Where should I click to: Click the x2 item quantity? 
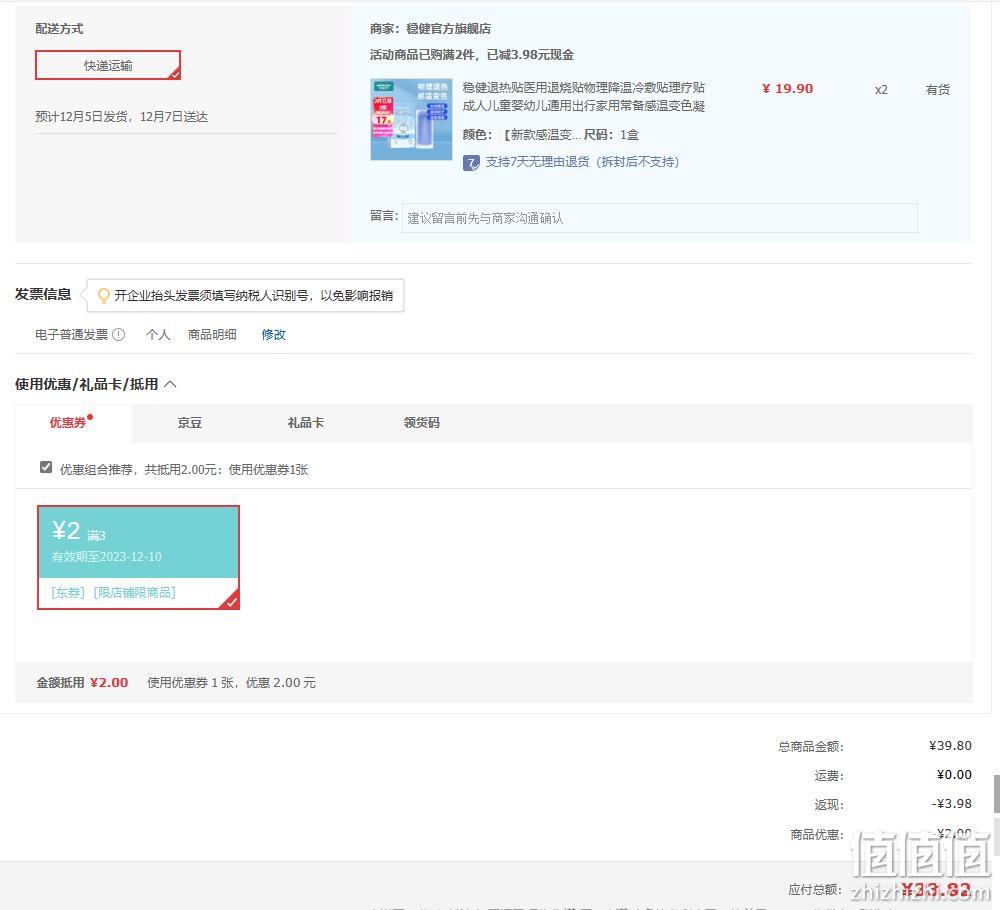tap(881, 90)
